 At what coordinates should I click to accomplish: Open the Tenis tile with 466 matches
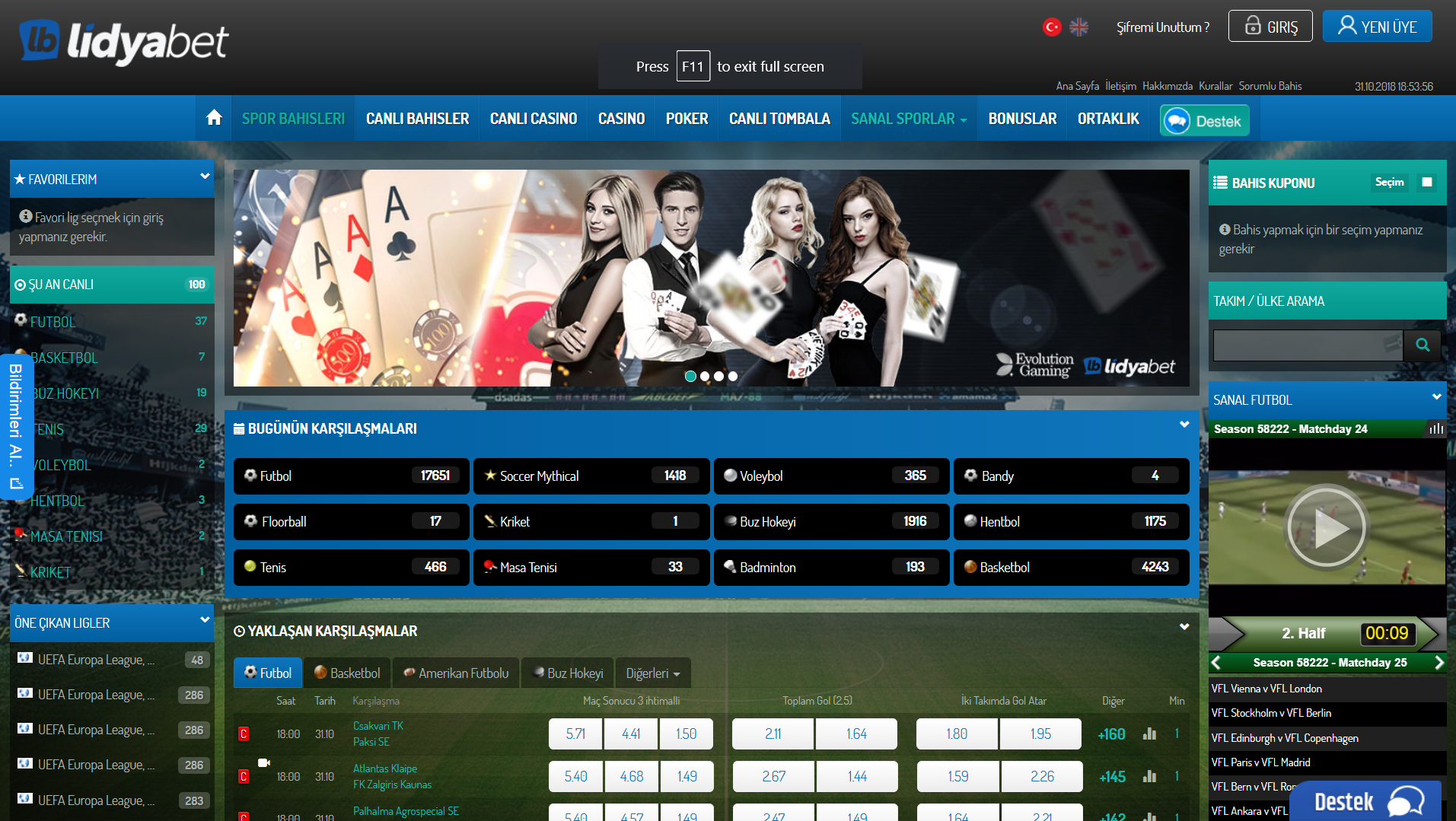(351, 568)
